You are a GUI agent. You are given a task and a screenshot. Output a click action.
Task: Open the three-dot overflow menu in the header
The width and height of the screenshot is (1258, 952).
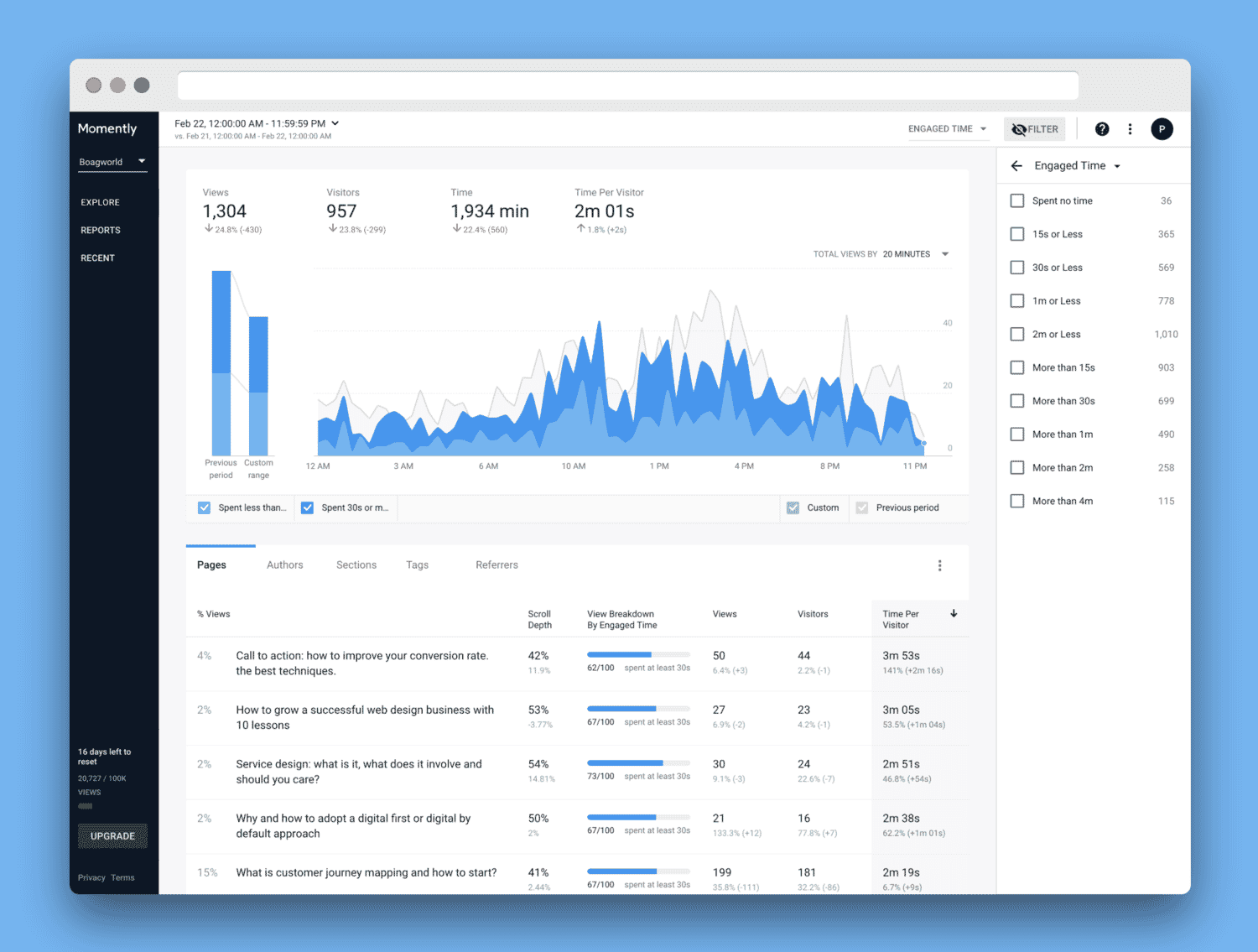(x=1130, y=128)
